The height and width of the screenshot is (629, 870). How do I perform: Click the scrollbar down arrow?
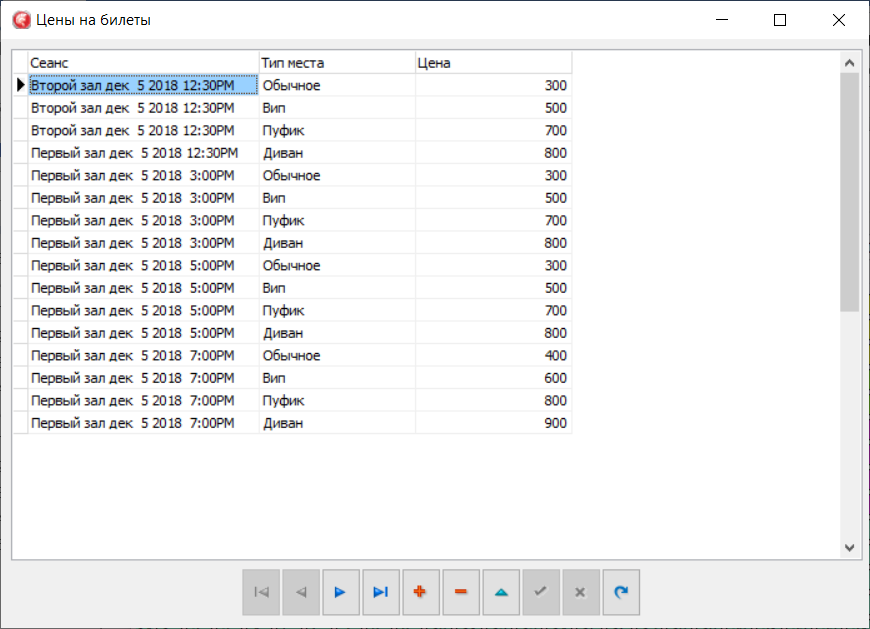pos(849,548)
